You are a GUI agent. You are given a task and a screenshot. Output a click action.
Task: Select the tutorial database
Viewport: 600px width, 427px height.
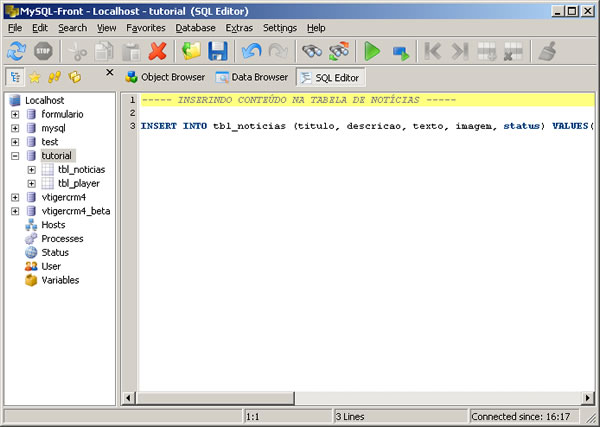click(57, 156)
